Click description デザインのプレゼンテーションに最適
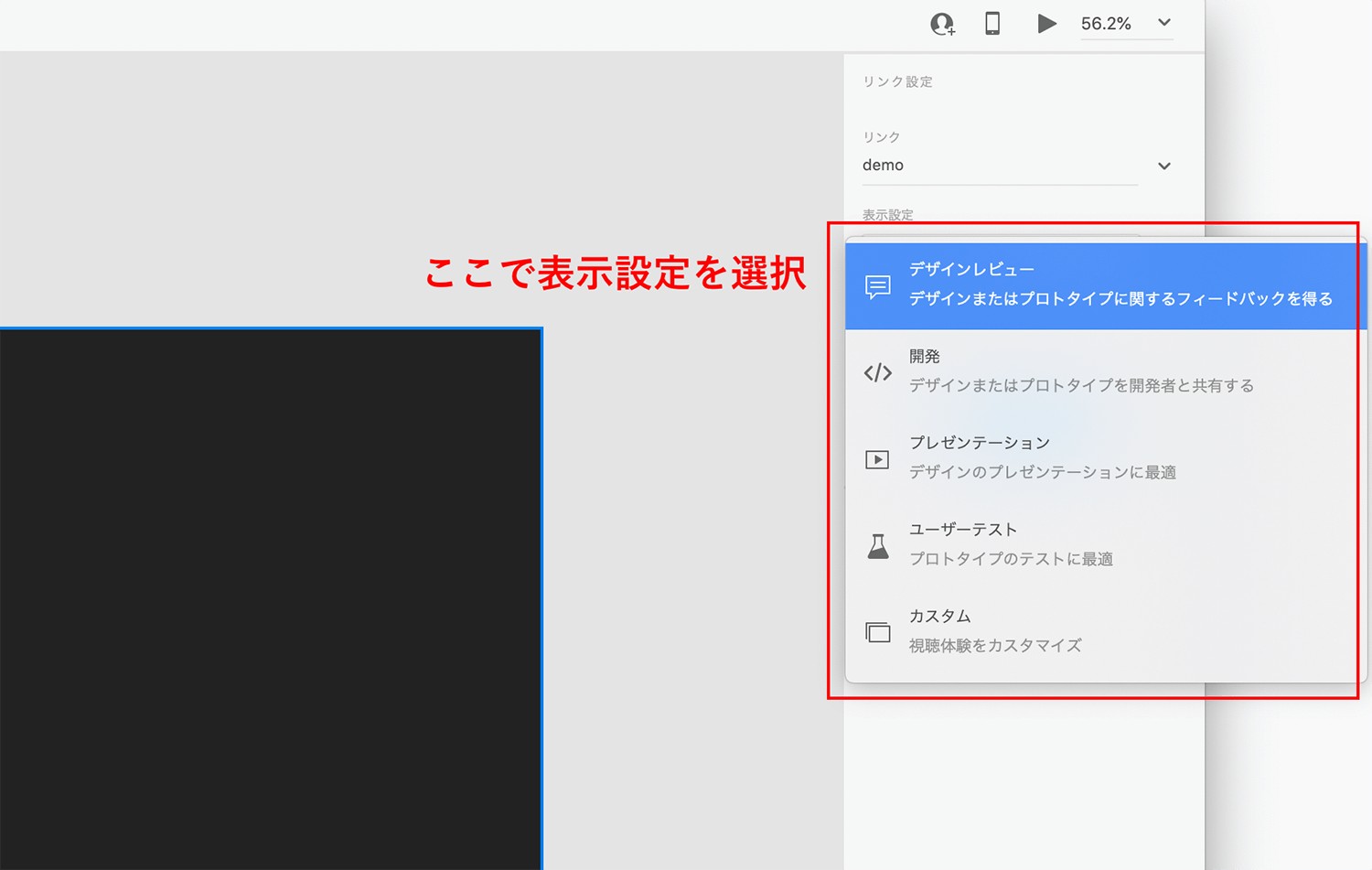This screenshot has width=1372, height=870. click(1043, 473)
